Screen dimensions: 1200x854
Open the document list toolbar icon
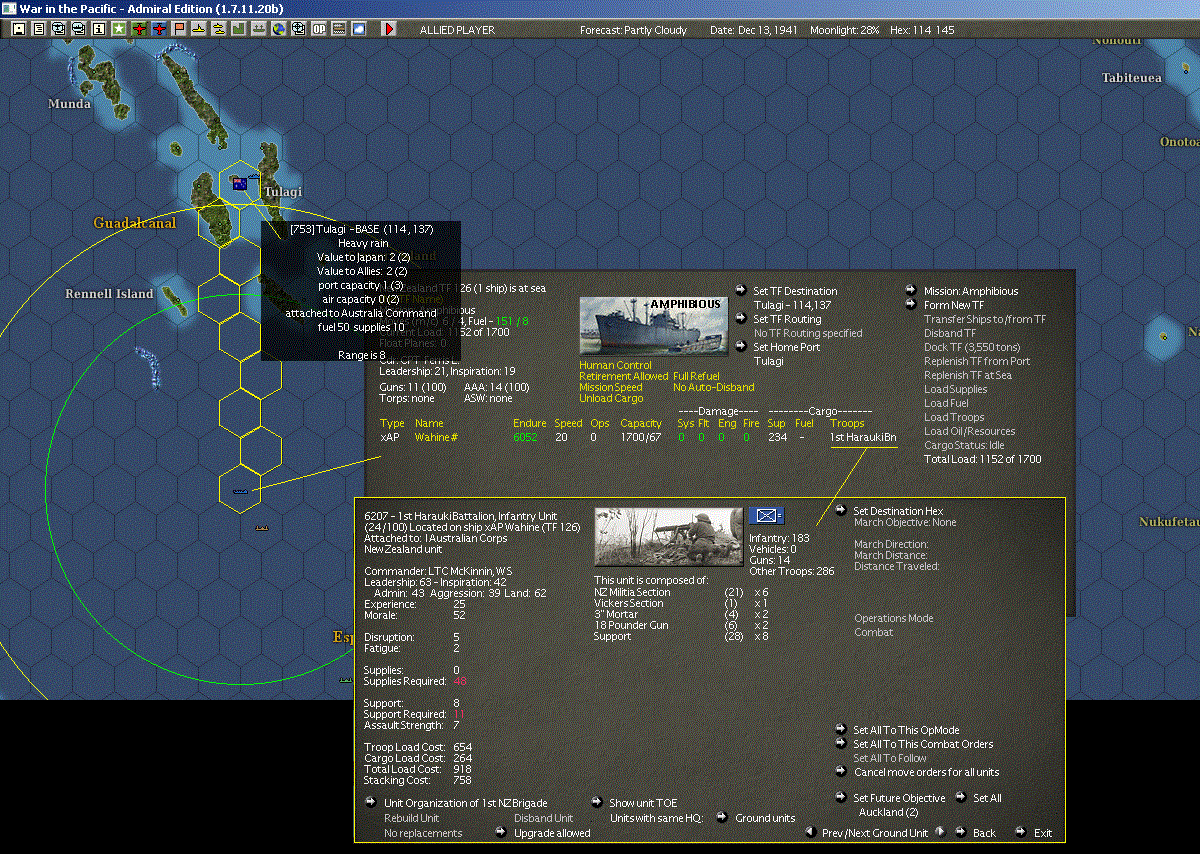[x=39, y=29]
